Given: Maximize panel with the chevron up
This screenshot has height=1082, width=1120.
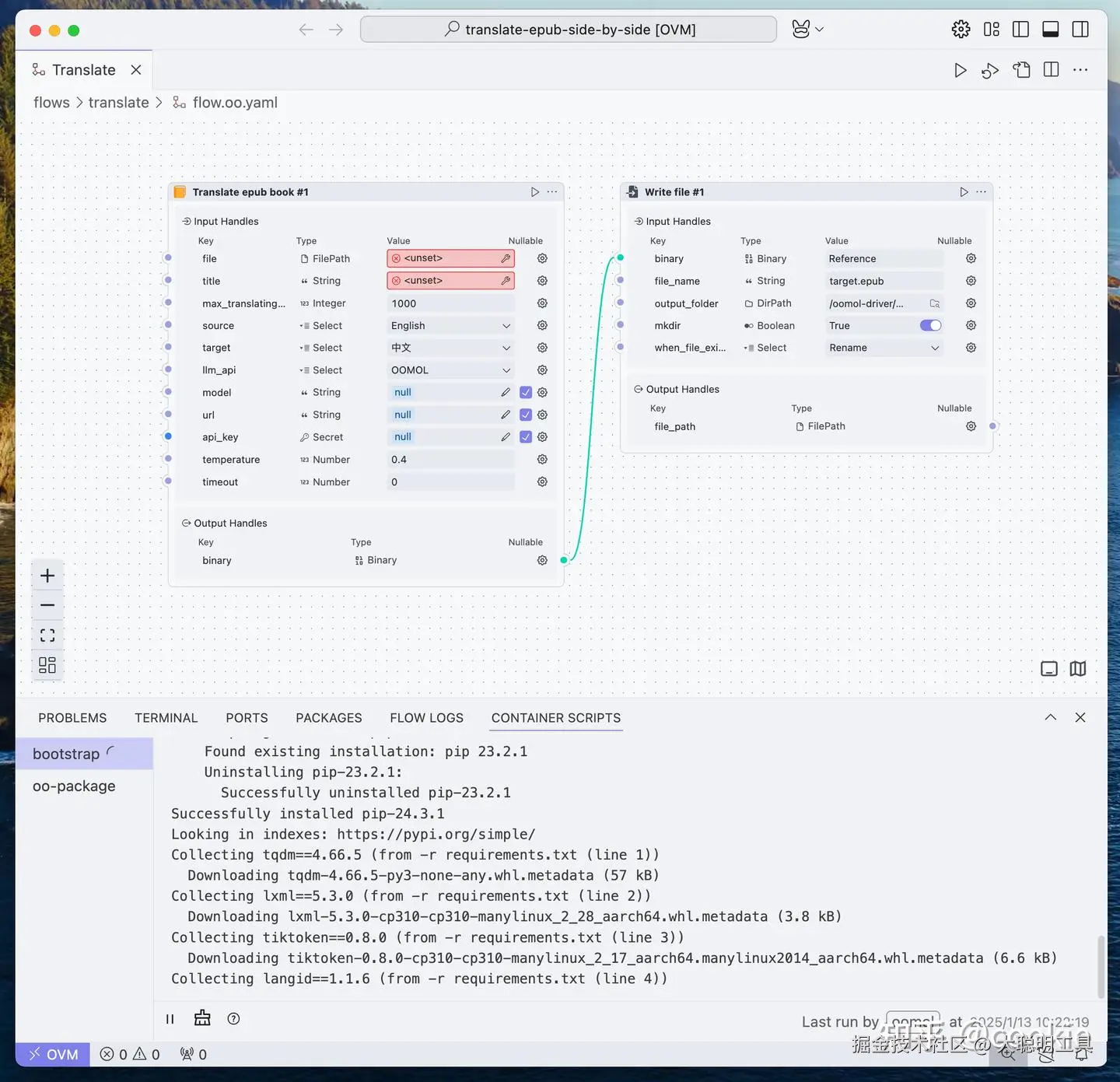Looking at the screenshot, I should click(1050, 717).
